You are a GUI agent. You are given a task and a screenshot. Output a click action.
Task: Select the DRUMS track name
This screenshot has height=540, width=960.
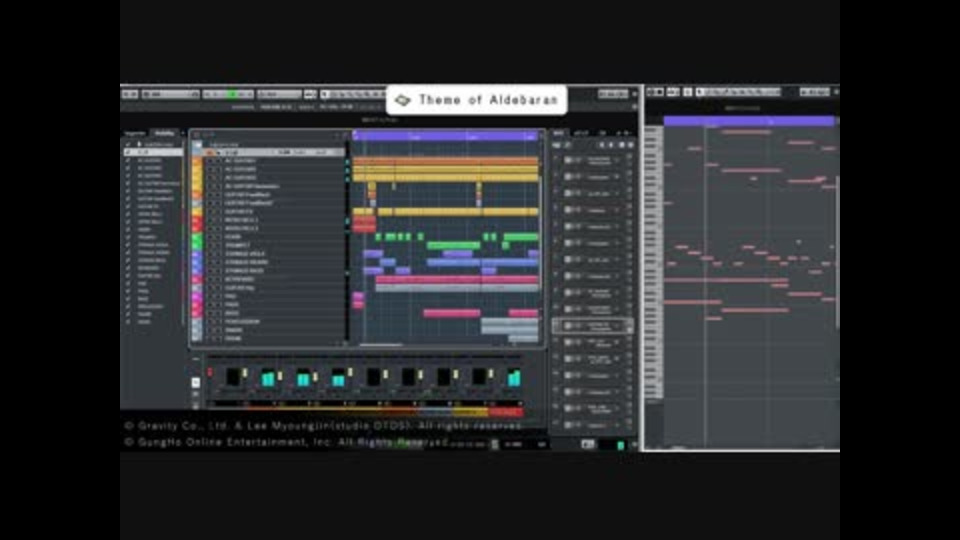(x=233, y=338)
